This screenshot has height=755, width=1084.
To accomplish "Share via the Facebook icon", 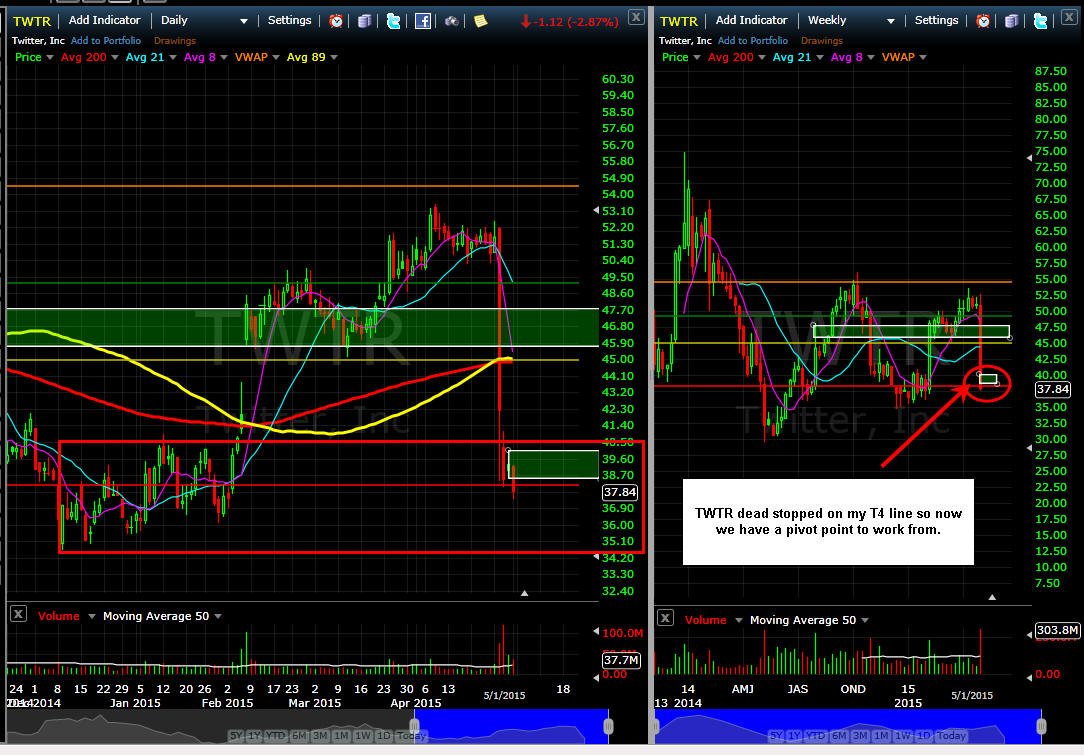I will coord(422,21).
